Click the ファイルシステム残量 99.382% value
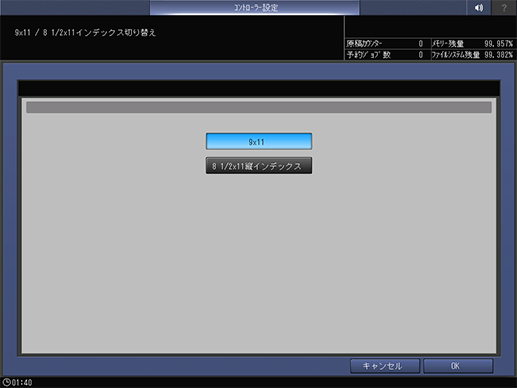Viewport: 517px width, 388px height. pyautogui.click(x=499, y=55)
